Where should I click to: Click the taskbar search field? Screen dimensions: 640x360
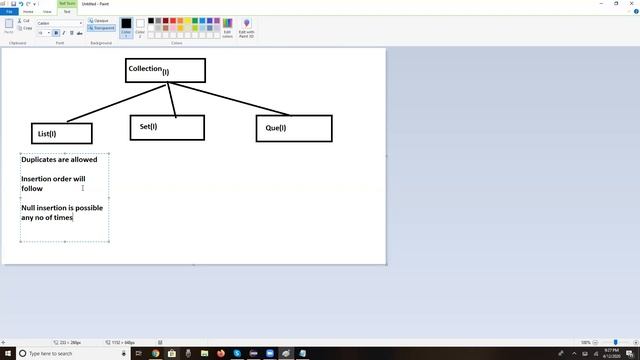tap(73, 353)
